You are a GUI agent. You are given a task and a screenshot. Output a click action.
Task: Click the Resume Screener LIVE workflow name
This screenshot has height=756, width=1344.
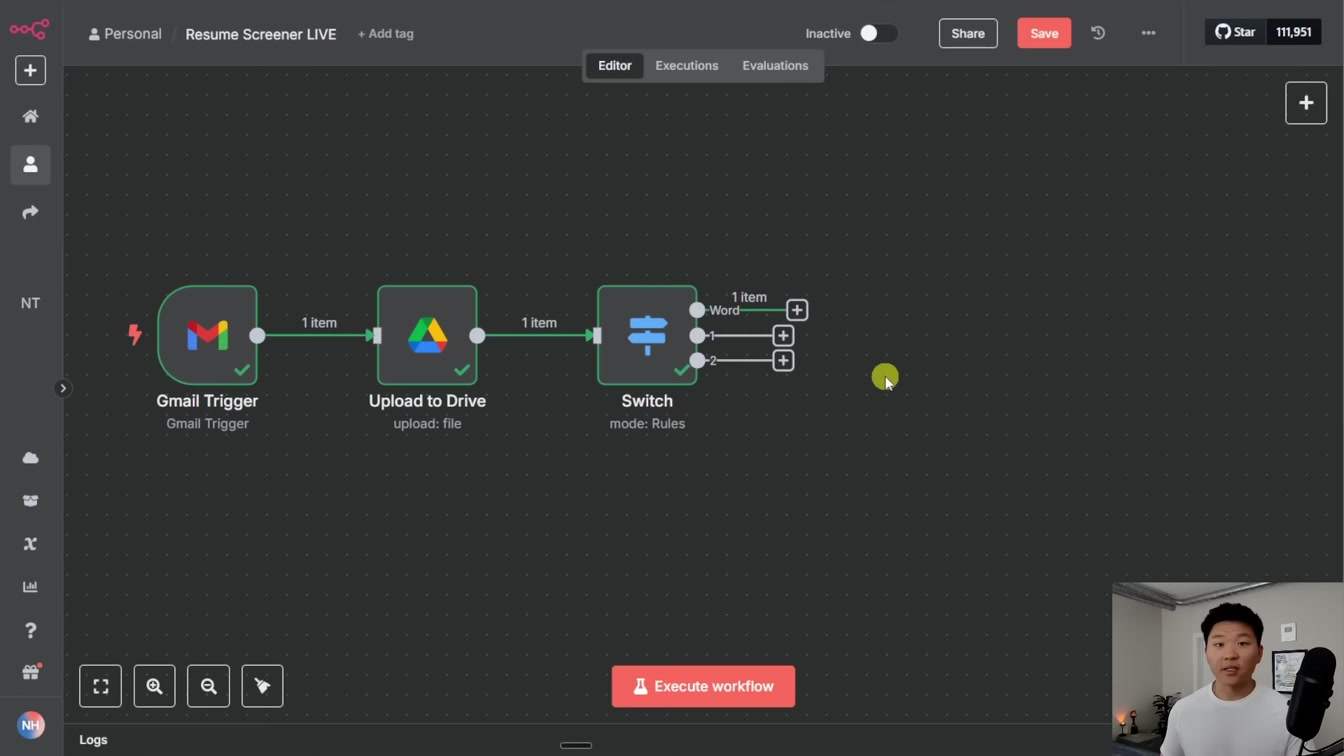(261, 34)
